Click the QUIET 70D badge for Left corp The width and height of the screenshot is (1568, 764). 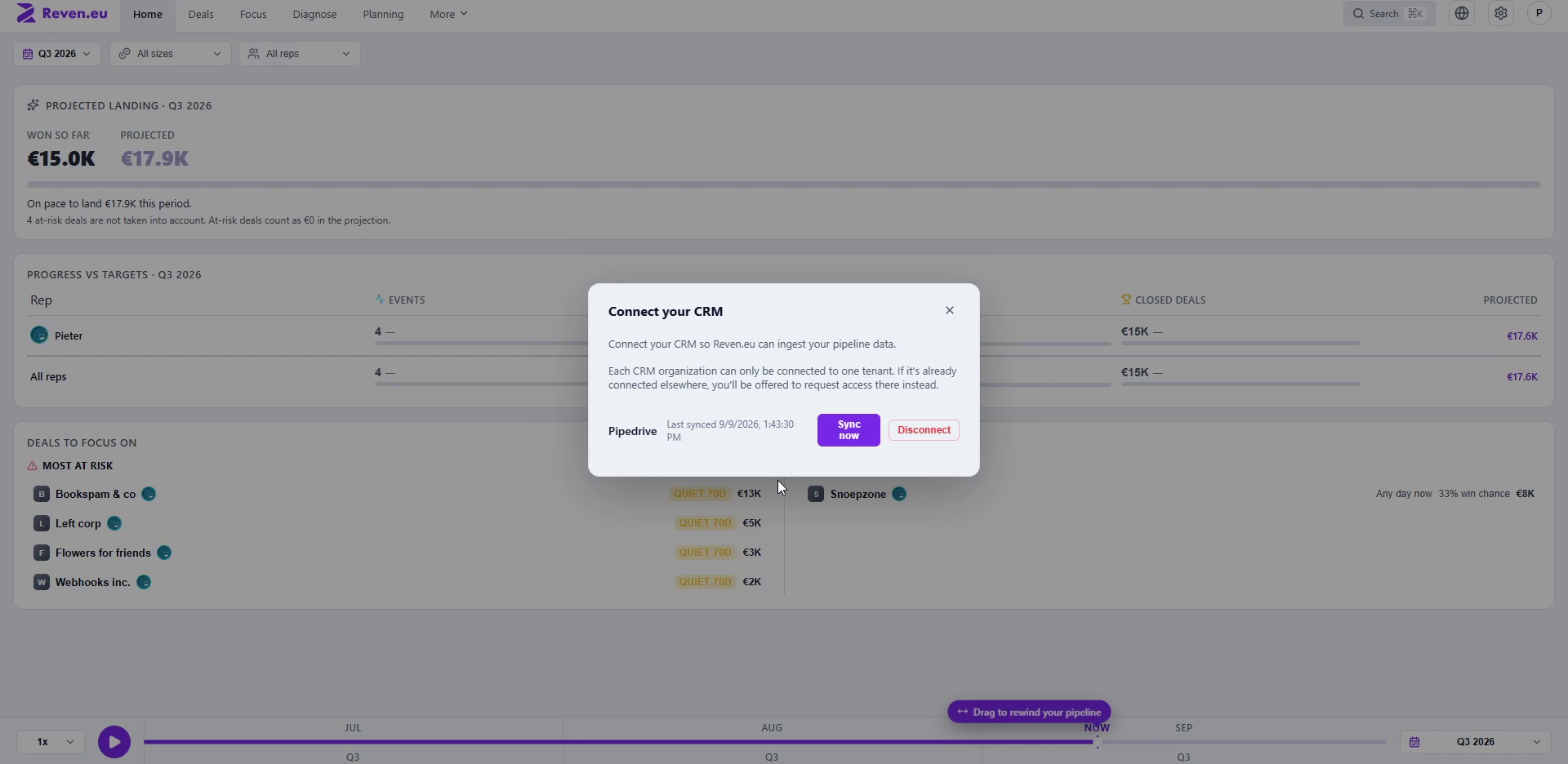(x=706, y=523)
